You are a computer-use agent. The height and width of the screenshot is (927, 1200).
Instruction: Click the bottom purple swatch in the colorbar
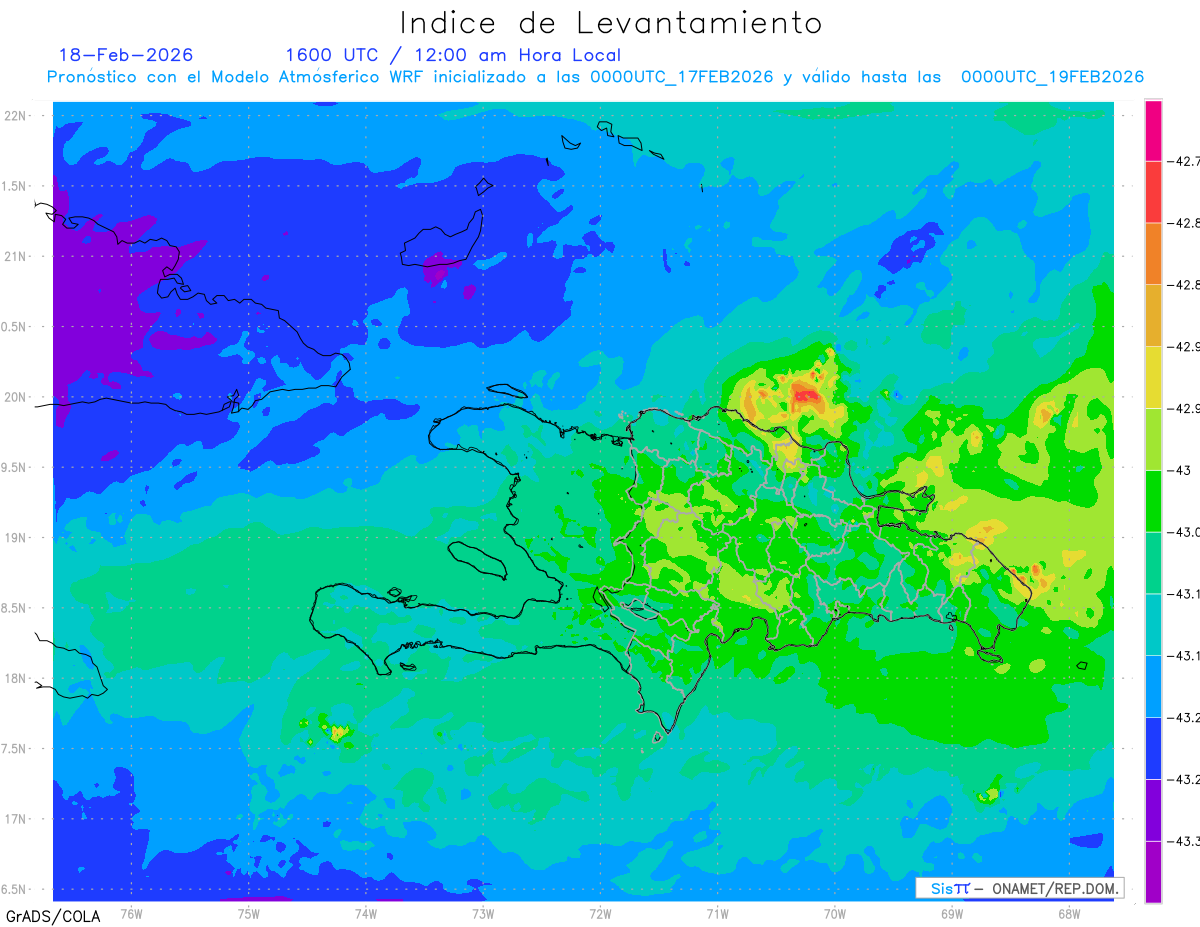(x=1153, y=872)
